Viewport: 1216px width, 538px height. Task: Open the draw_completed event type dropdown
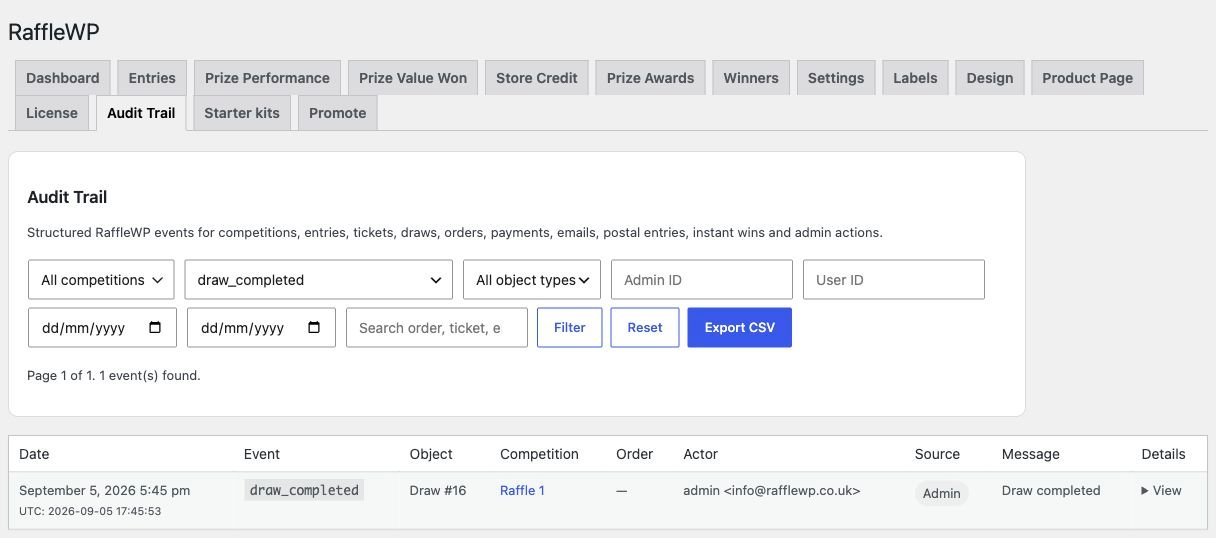319,280
